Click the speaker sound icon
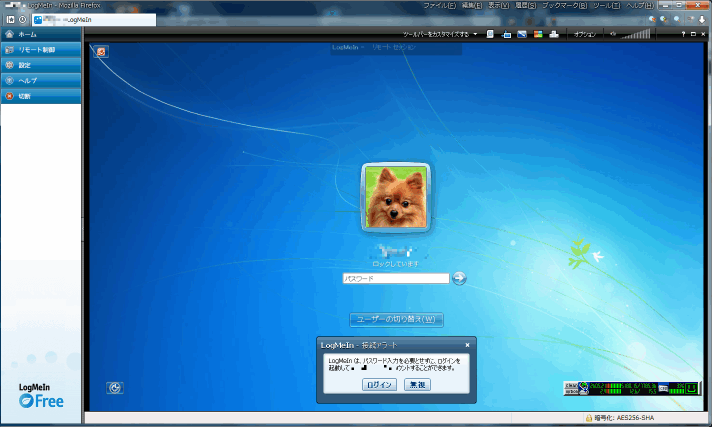 pos(613,34)
